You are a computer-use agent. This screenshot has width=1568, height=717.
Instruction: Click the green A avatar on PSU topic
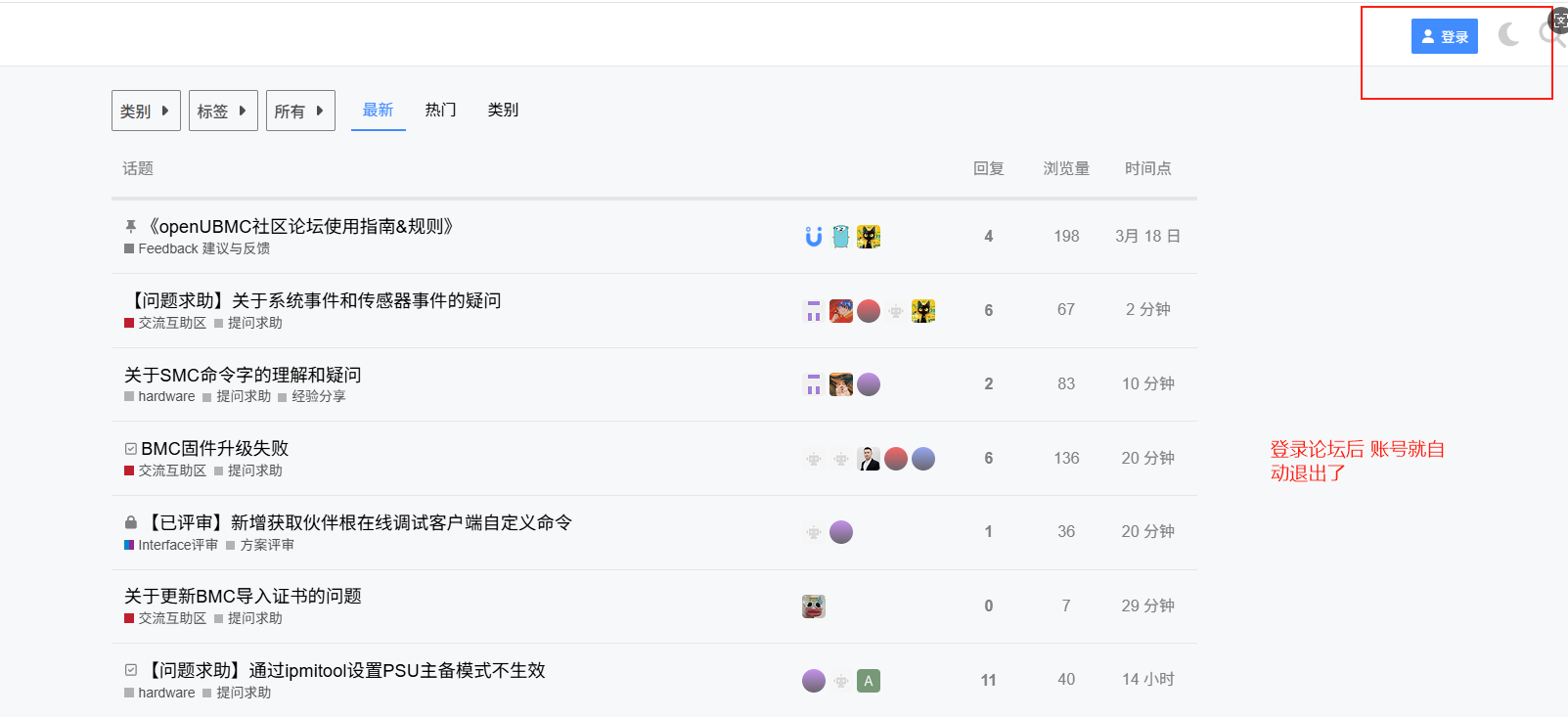click(x=868, y=681)
